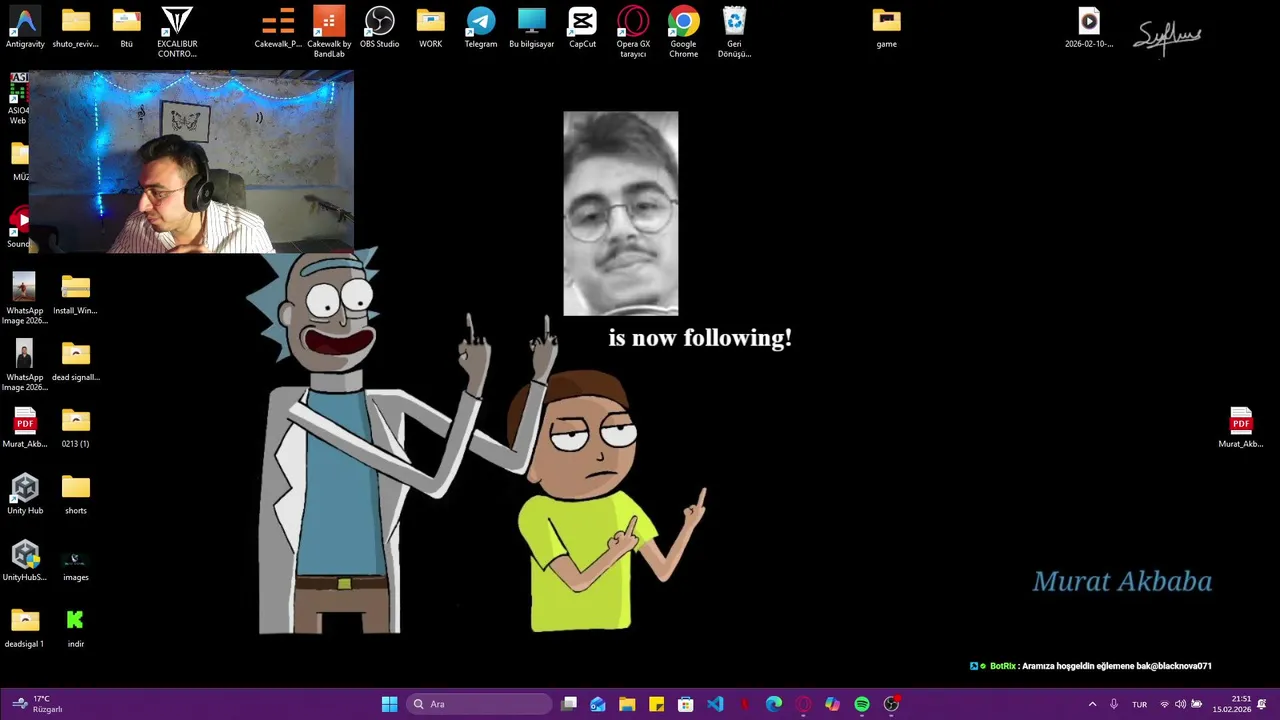1280x720 pixels.
Task: Launch Cakewalk by BandLab
Action: 329,32
